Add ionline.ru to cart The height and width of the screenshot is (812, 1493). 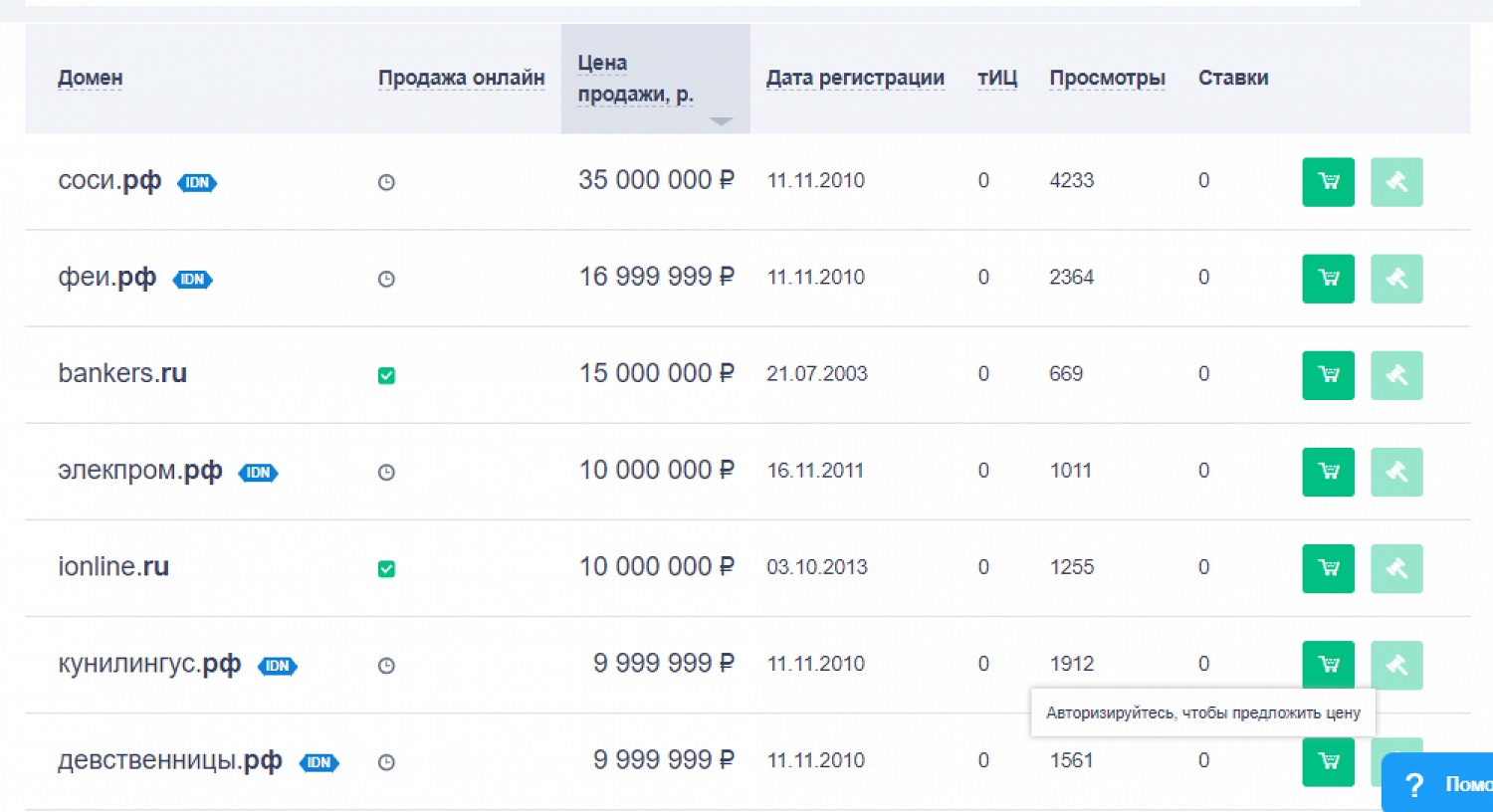tap(1328, 568)
